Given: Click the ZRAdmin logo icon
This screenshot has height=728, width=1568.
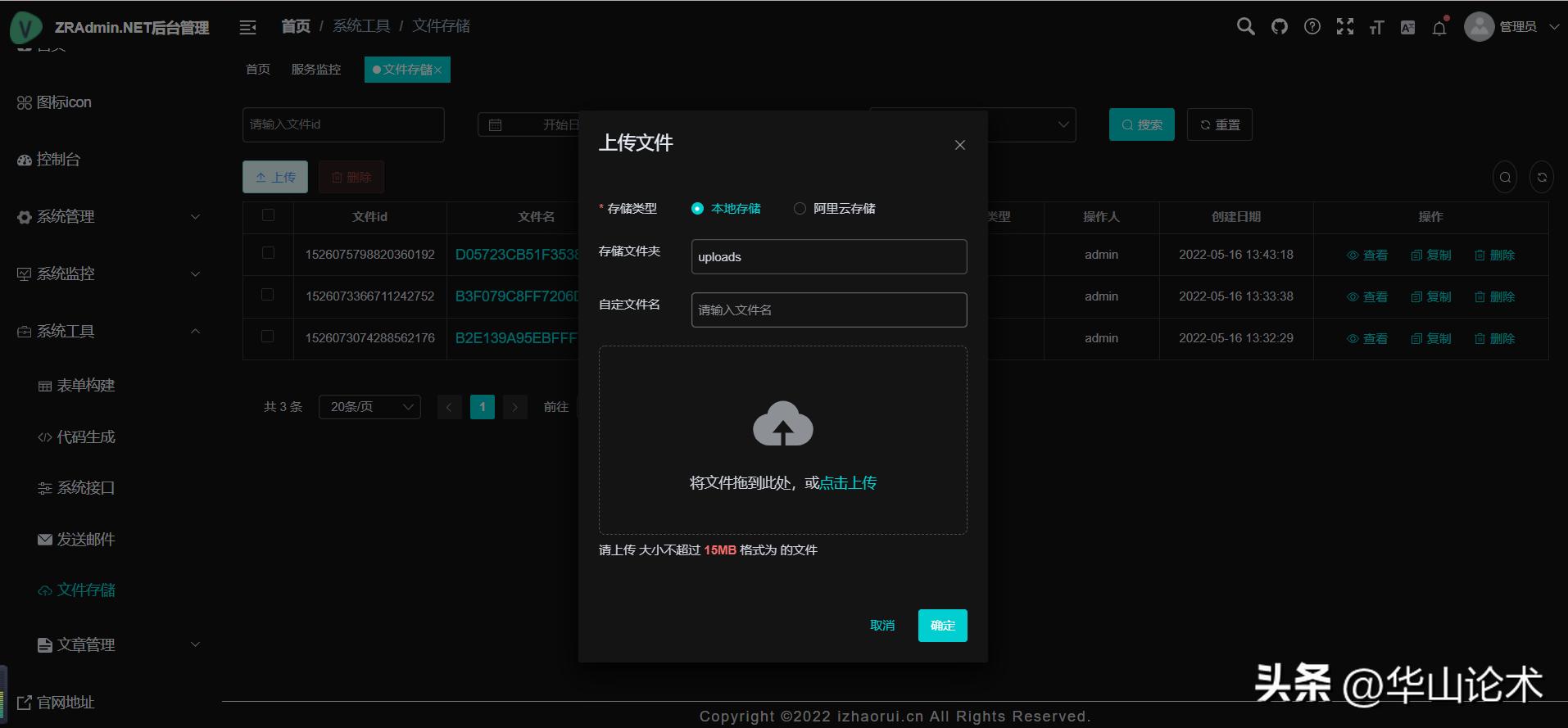Looking at the screenshot, I should click(25, 28).
